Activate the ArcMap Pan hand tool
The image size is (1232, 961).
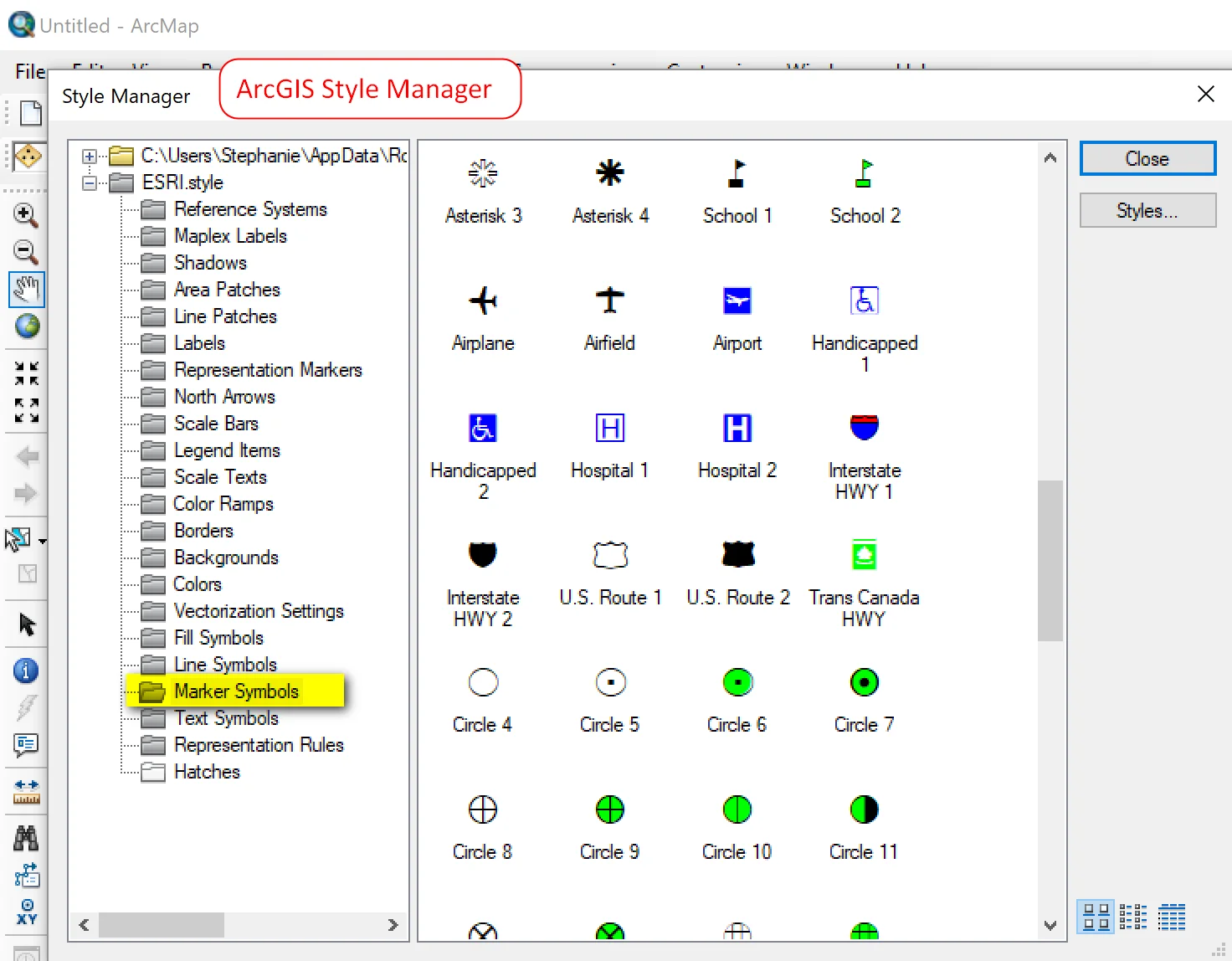[x=26, y=289]
